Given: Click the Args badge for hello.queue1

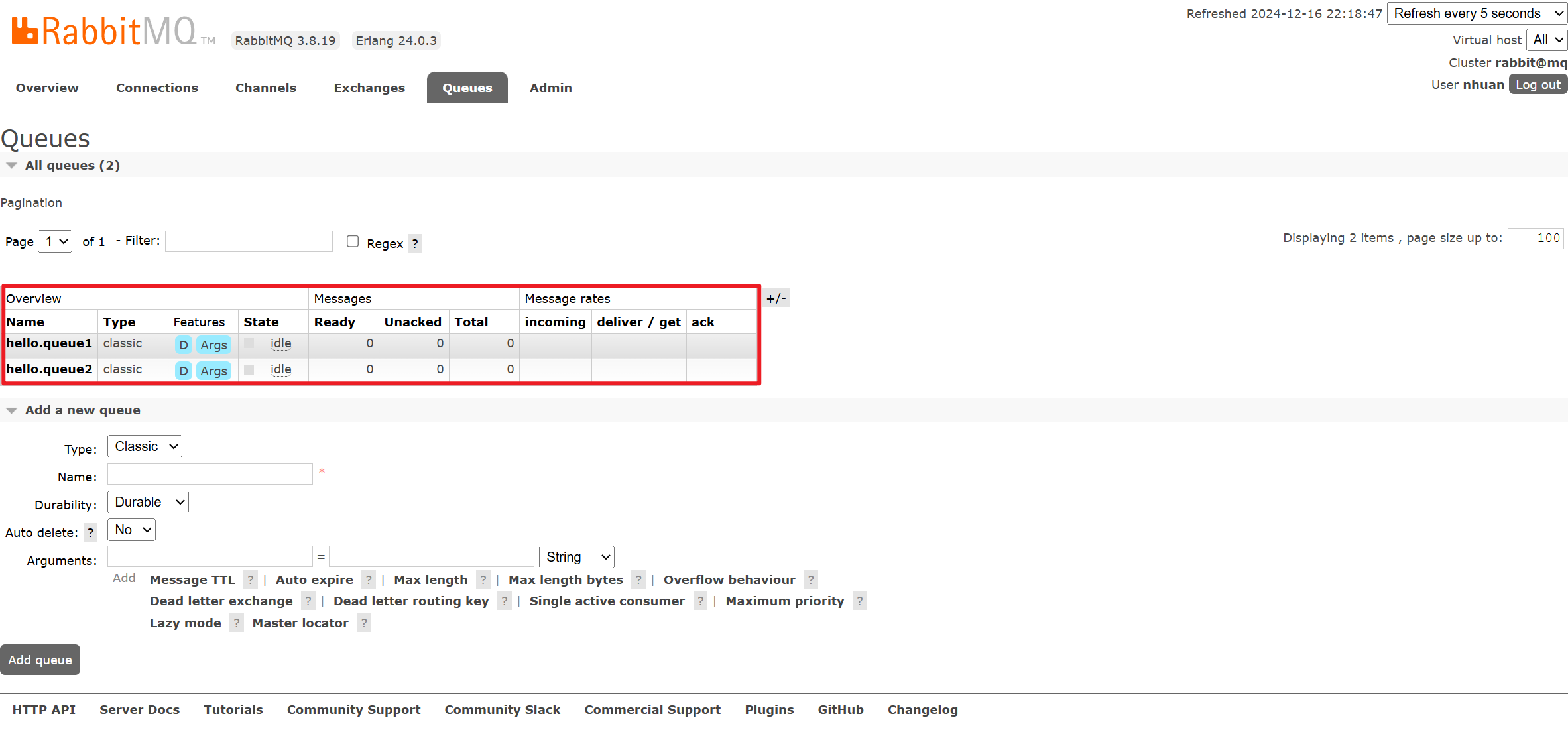Looking at the screenshot, I should [x=213, y=345].
